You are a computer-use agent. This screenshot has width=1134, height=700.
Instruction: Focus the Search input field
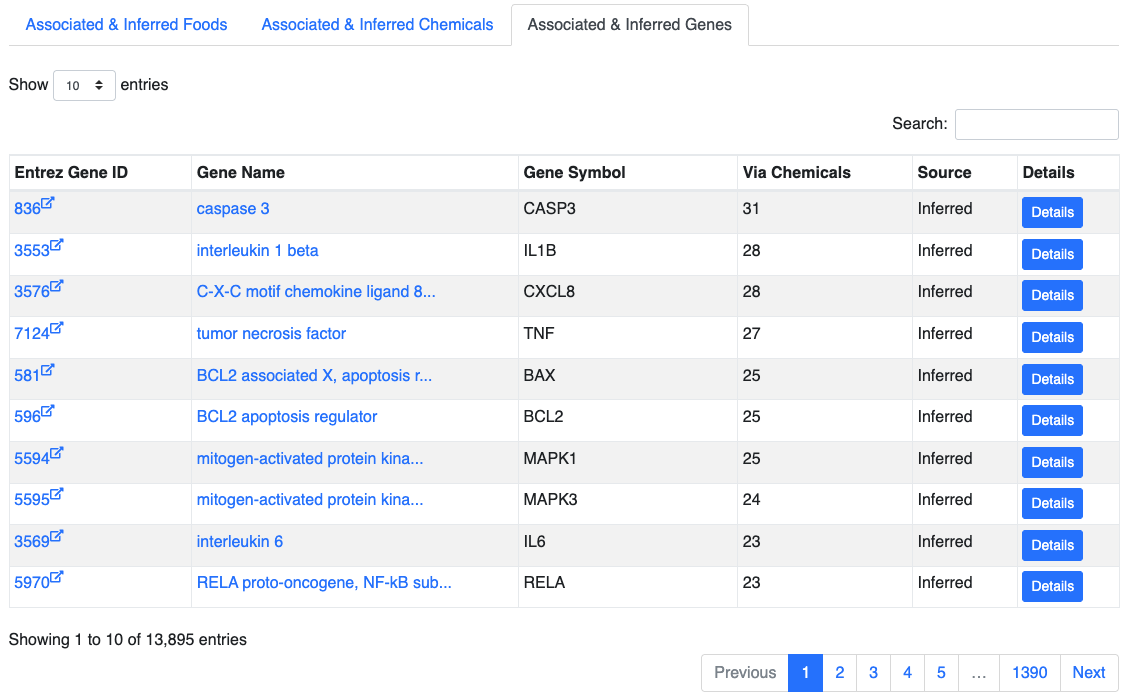tap(1036, 124)
